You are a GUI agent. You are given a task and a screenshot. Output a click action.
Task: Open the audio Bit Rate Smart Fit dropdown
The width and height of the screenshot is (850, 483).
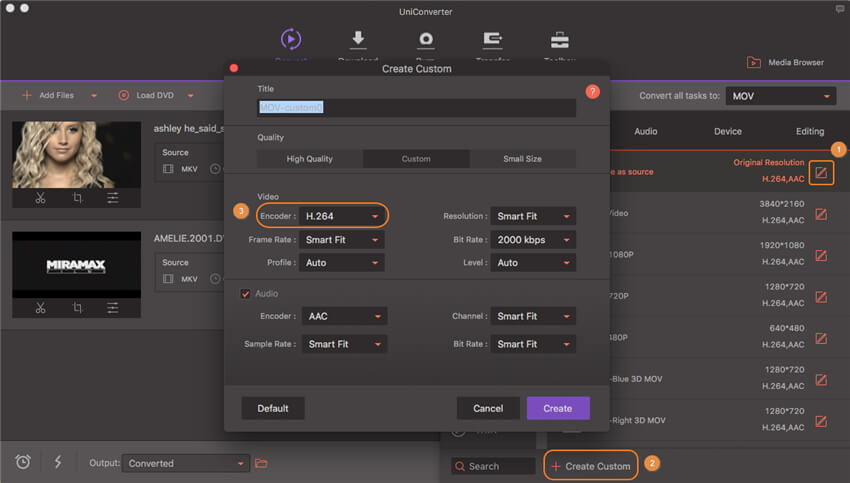point(533,344)
